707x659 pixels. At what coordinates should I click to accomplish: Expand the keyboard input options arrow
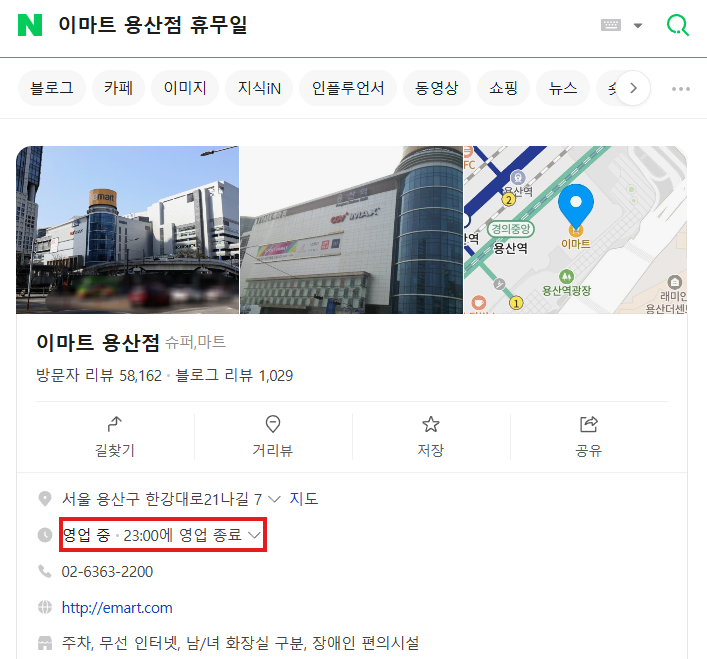point(638,25)
